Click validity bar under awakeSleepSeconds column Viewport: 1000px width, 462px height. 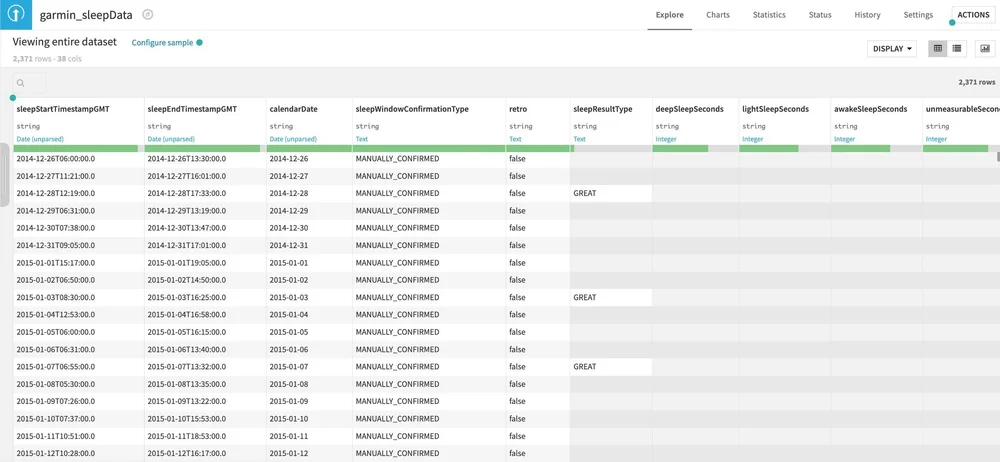coord(876,149)
